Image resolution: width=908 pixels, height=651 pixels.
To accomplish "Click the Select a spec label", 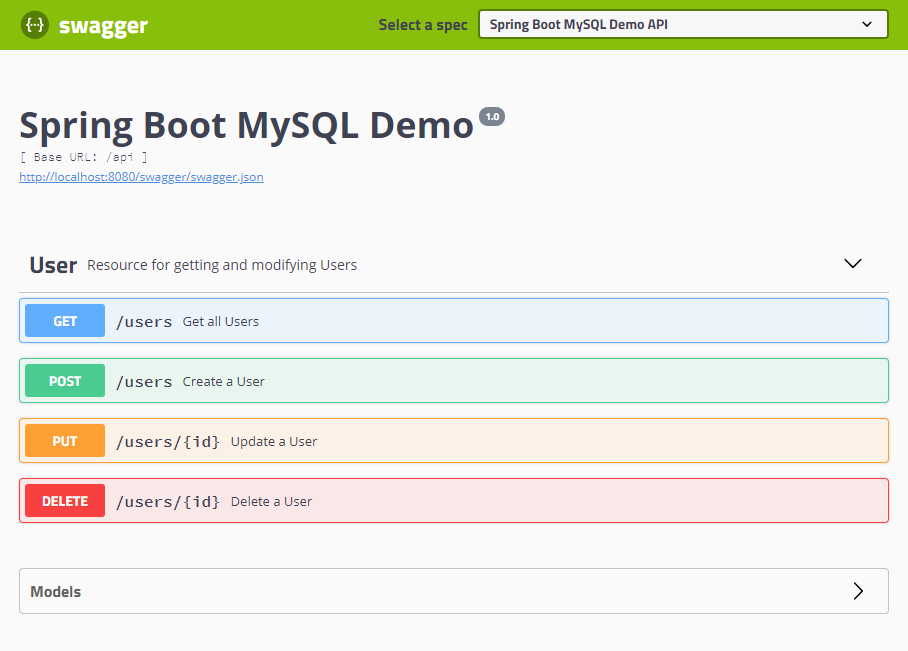I will (x=422, y=24).
